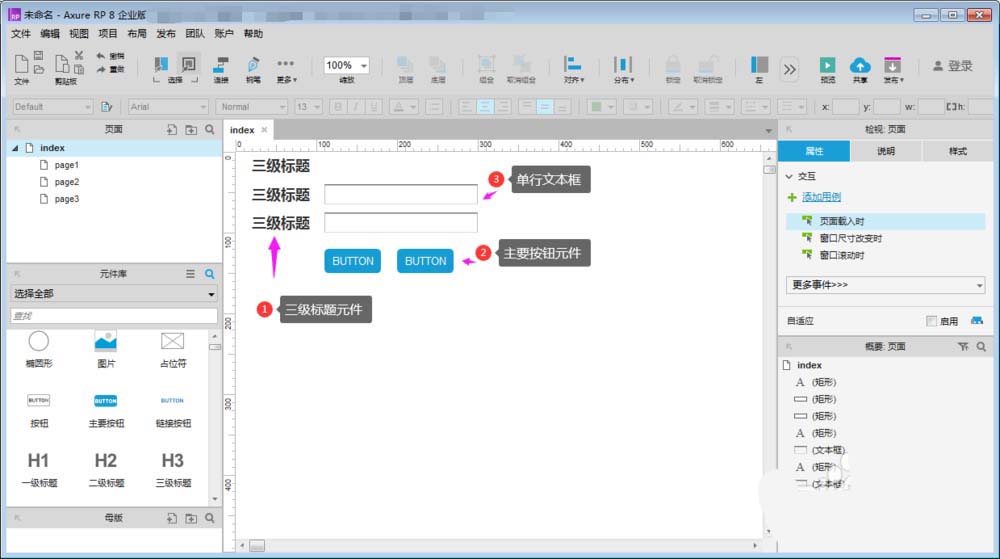Click the 底层 send to back icon

pos(438,69)
